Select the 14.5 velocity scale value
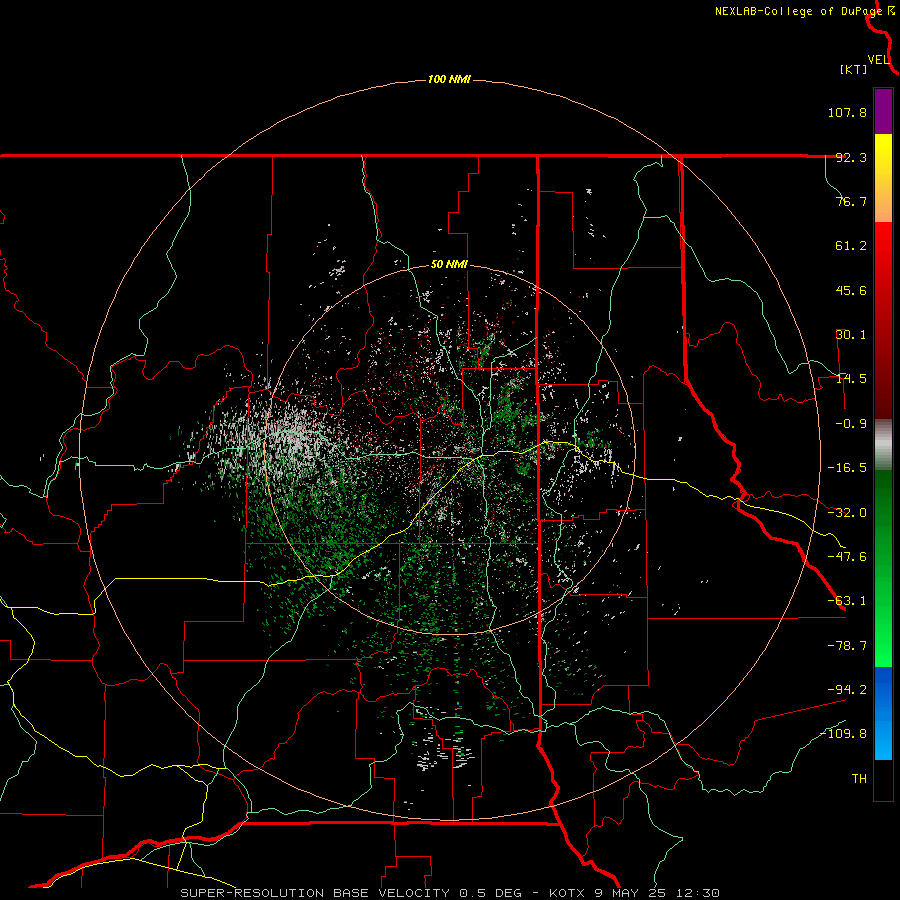Viewport: 900px width, 900px height. (851, 379)
